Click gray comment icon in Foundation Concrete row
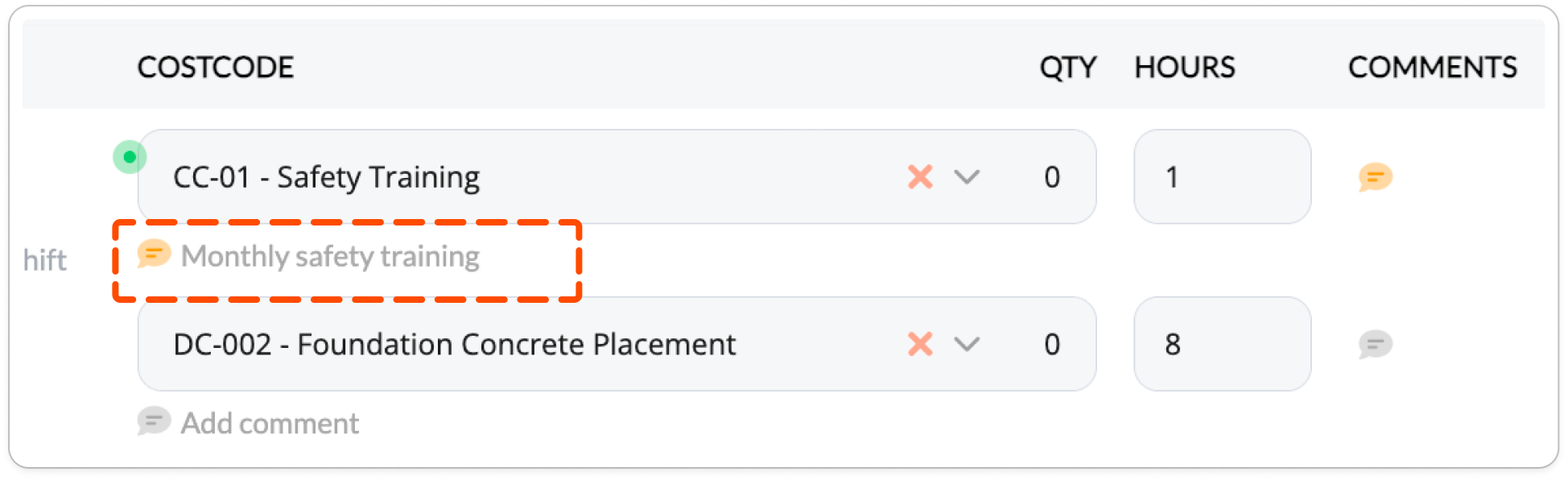Screen dimensions: 1568x480 1375,344
